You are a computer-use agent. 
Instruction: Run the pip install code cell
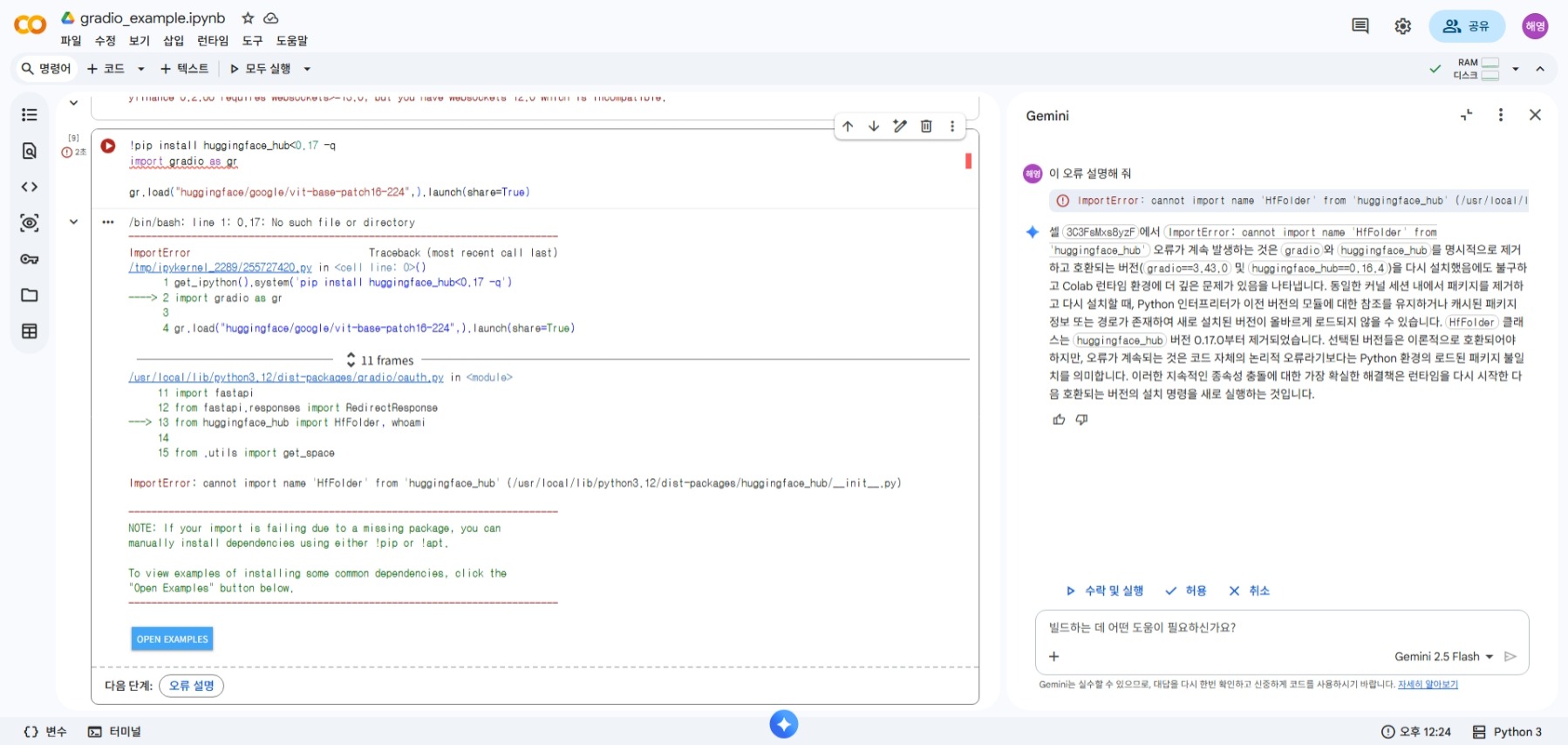(x=108, y=146)
